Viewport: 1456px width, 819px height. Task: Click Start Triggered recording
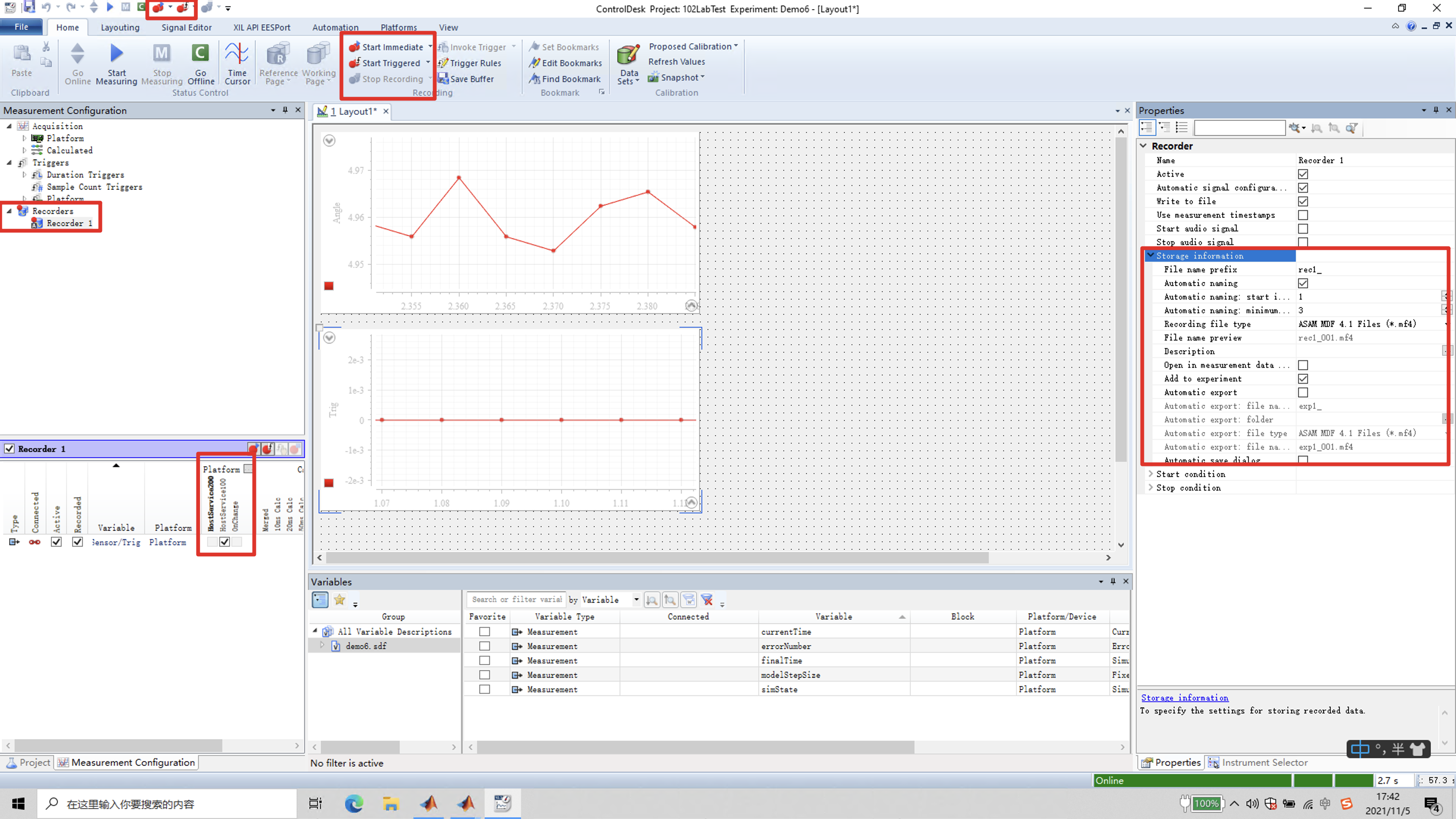pos(384,63)
